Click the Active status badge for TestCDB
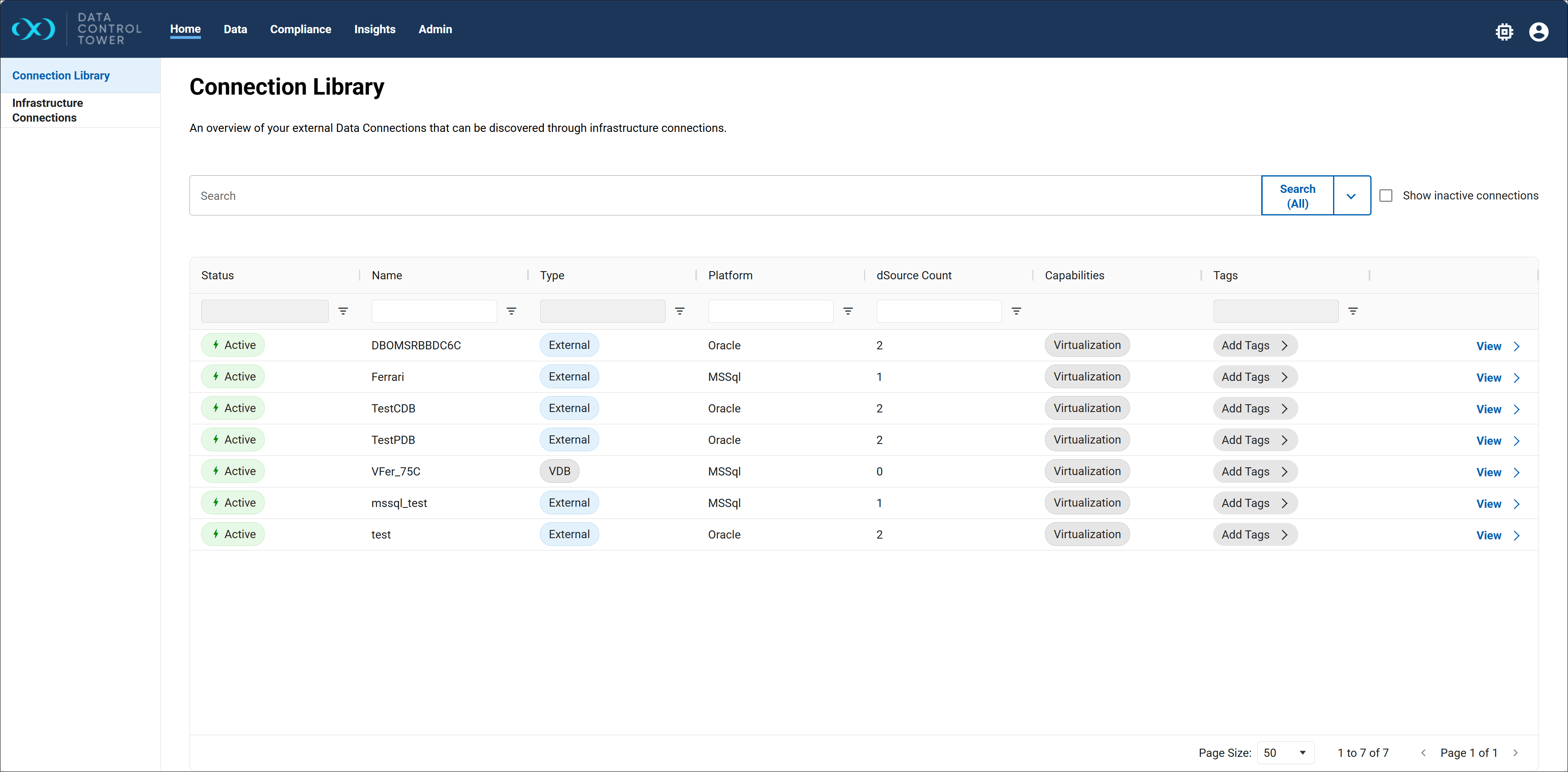The height and width of the screenshot is (772, 1568). pos(233,408)
